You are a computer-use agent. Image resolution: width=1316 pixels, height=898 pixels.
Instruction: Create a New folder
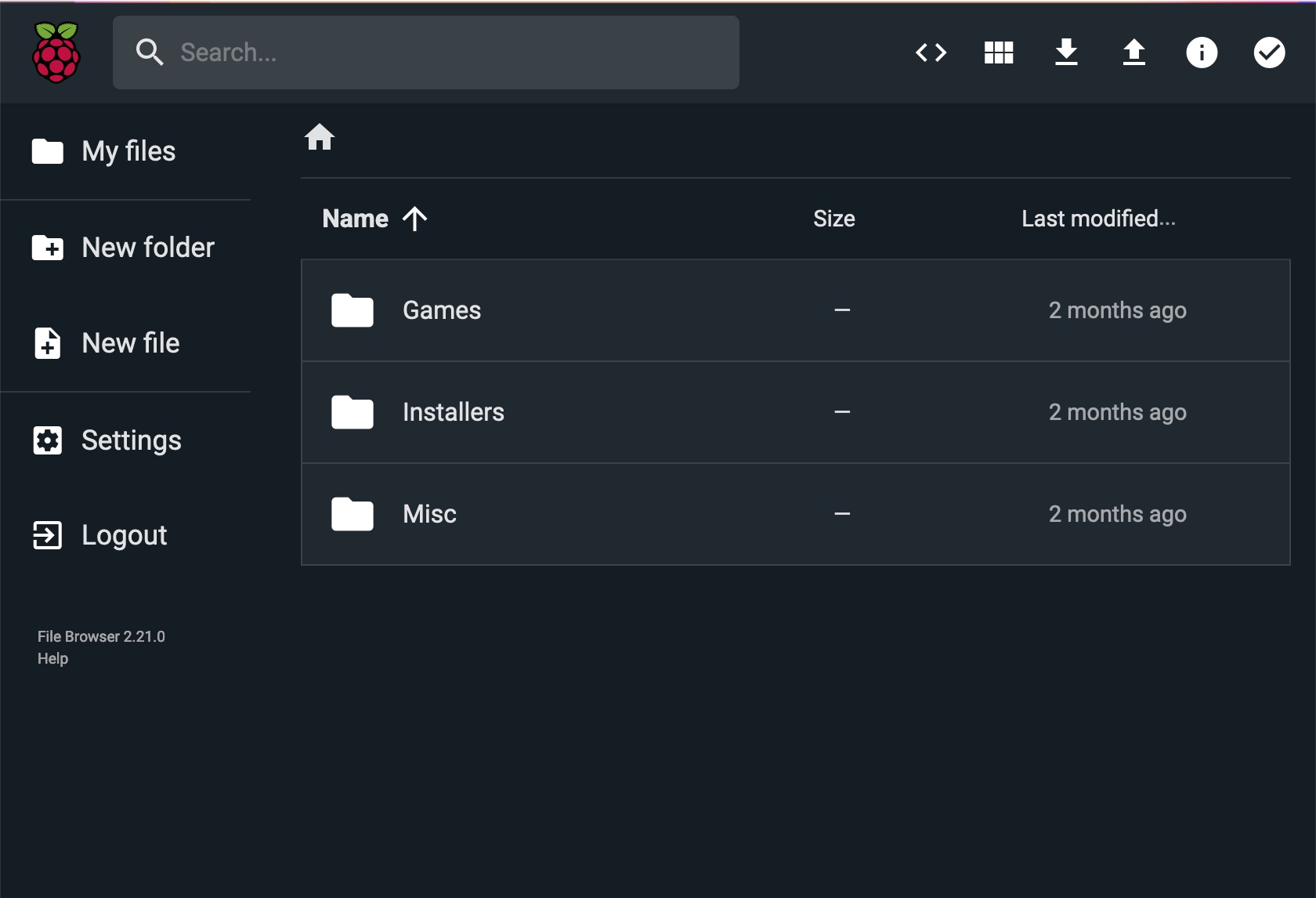(x=147, y=248)
